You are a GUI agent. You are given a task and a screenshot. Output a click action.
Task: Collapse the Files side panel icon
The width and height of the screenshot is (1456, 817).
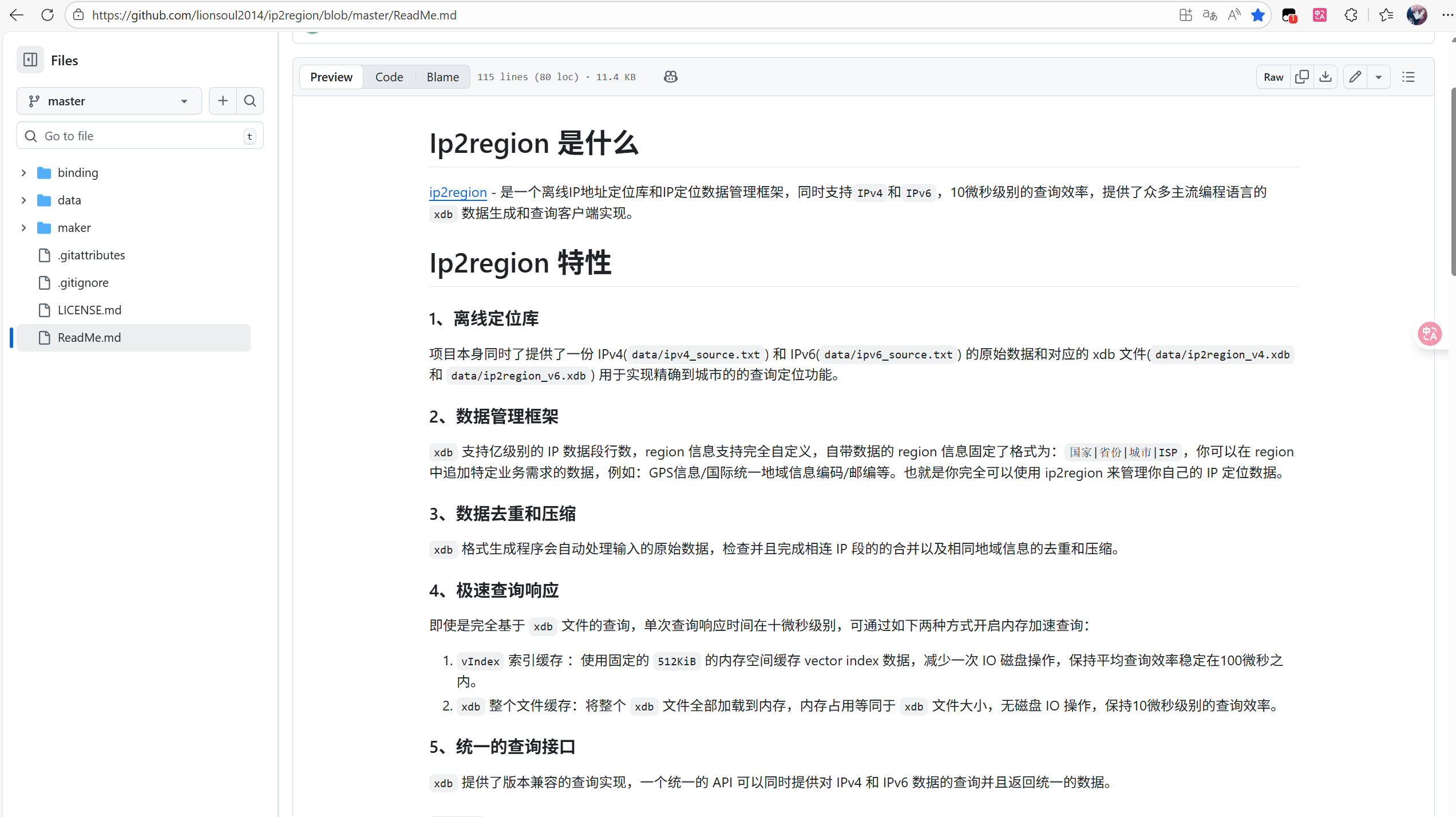(x=30, y=60)
